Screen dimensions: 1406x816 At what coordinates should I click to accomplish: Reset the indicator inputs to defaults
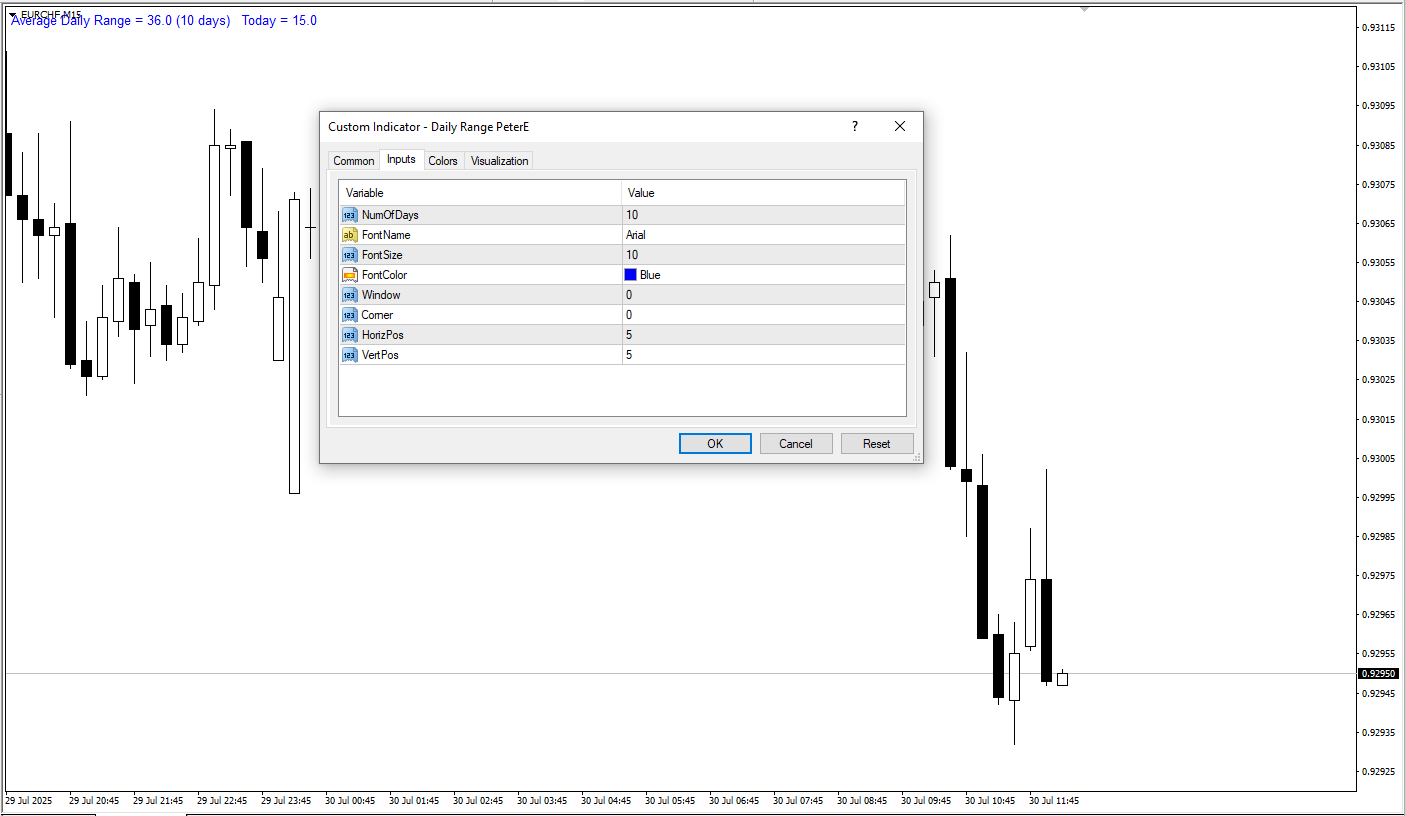point(877,444)
